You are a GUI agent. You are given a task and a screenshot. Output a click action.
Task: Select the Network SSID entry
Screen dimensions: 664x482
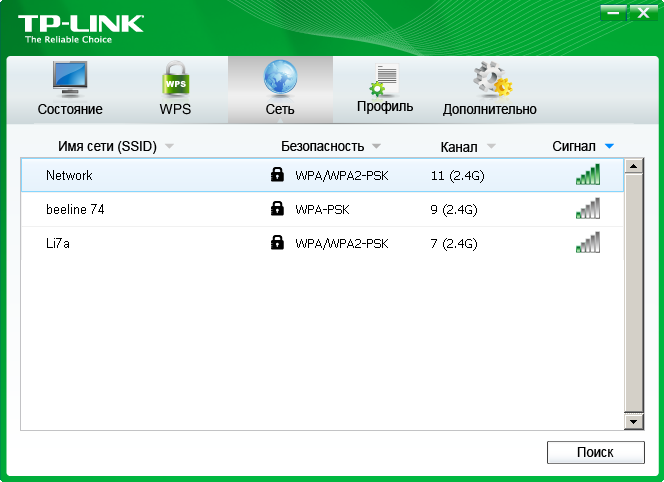[x=69, y=175]
